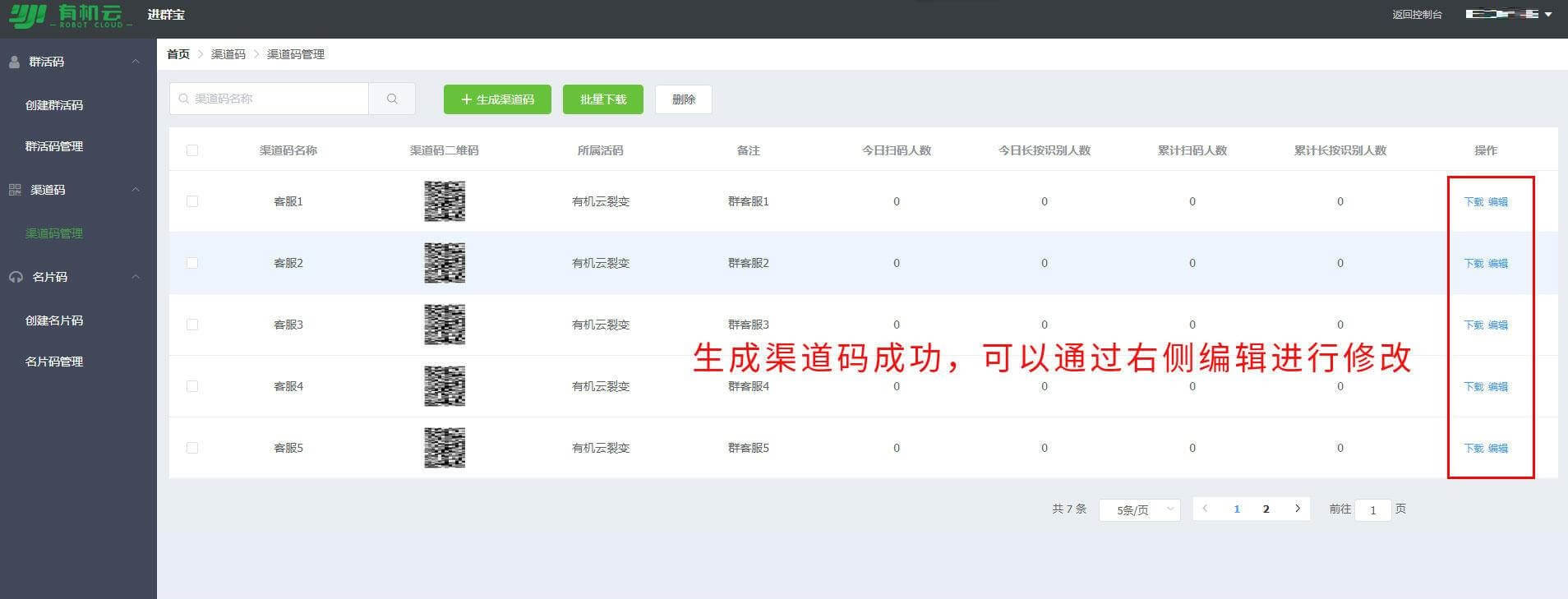Collapse the 群活码 sidebar section chevron
The width and height of the screenshot is (1568, 599).
[x=136, y=62]
